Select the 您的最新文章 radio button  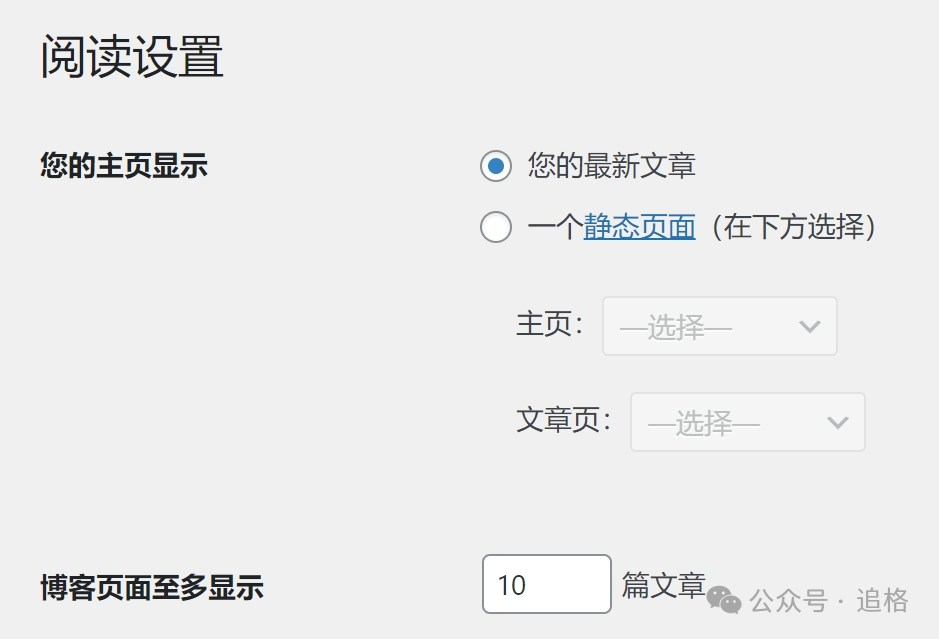point(496,166)
